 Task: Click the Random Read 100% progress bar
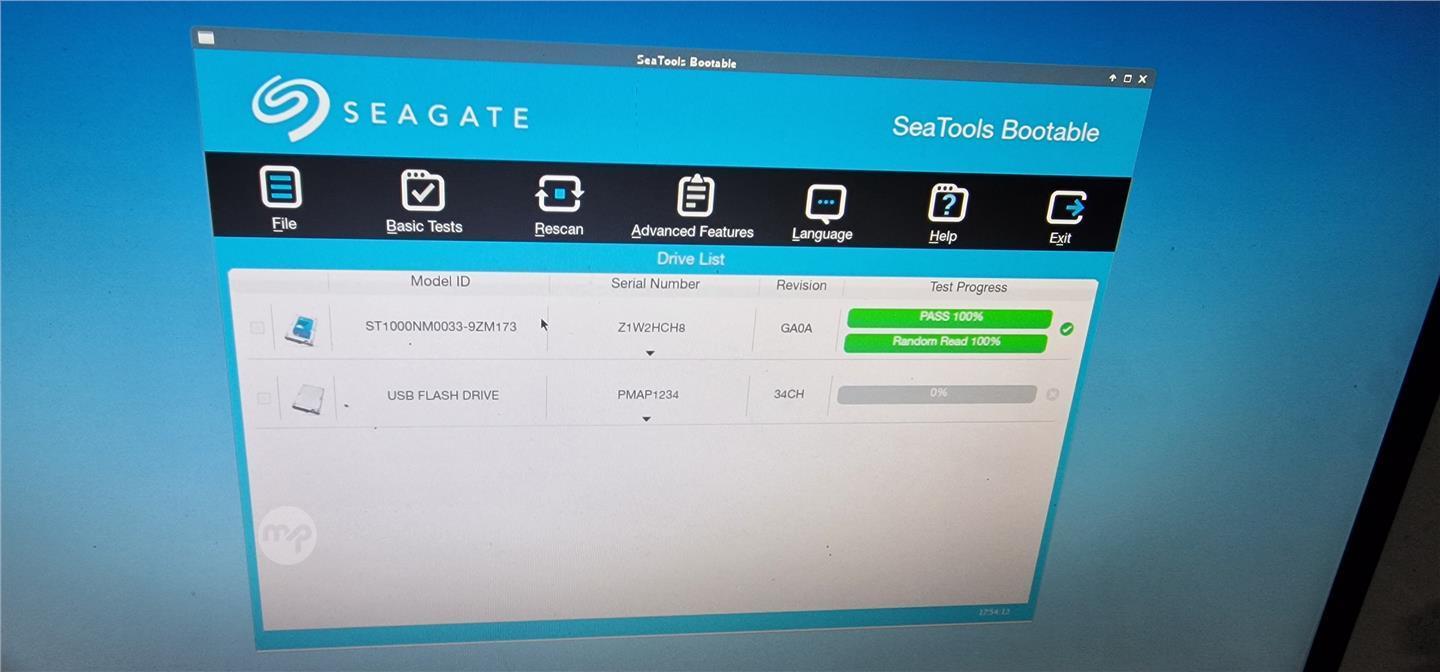tap(945, 342)
